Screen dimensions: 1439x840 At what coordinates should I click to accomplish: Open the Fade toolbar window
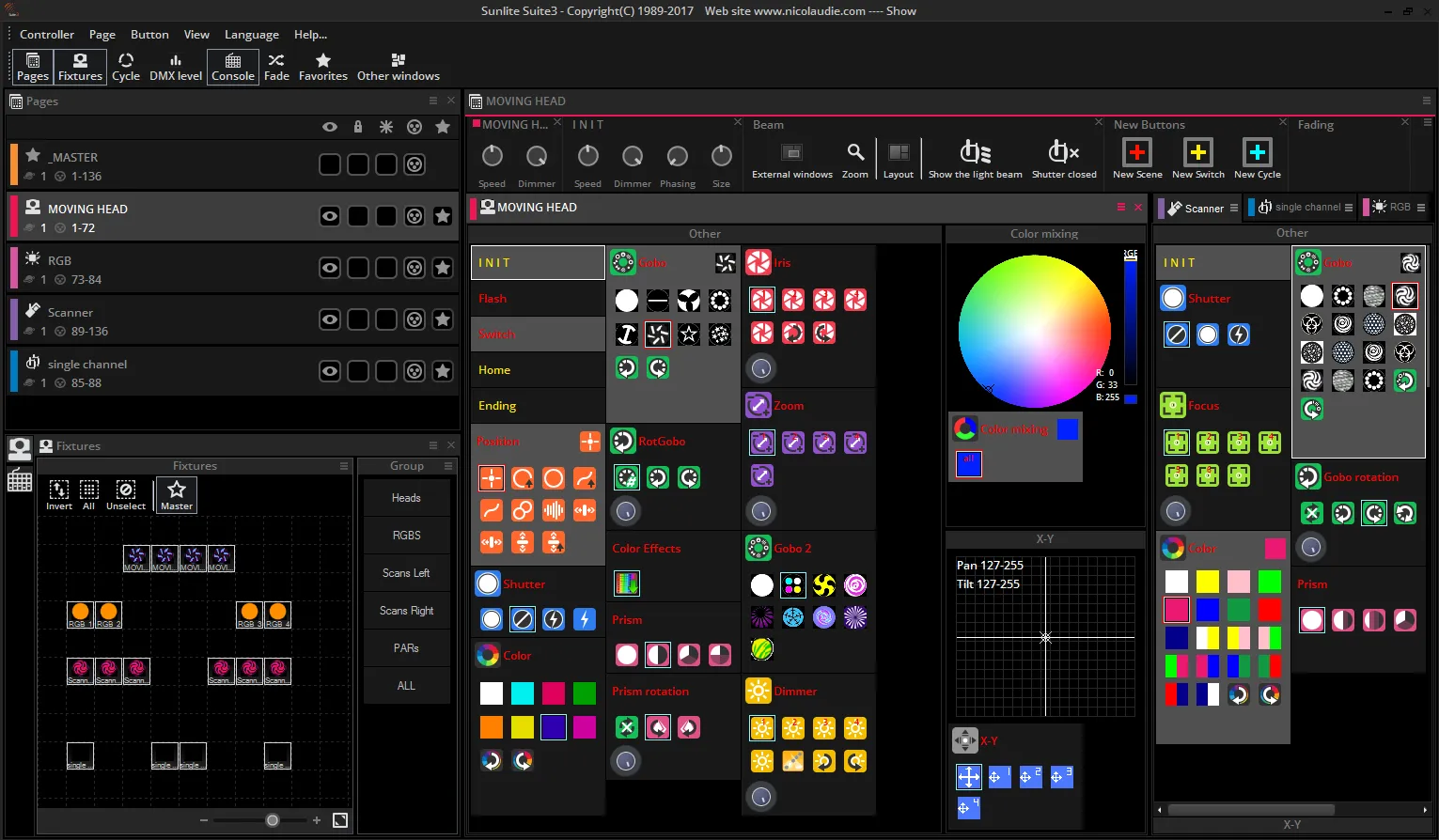tap(275, 66)
